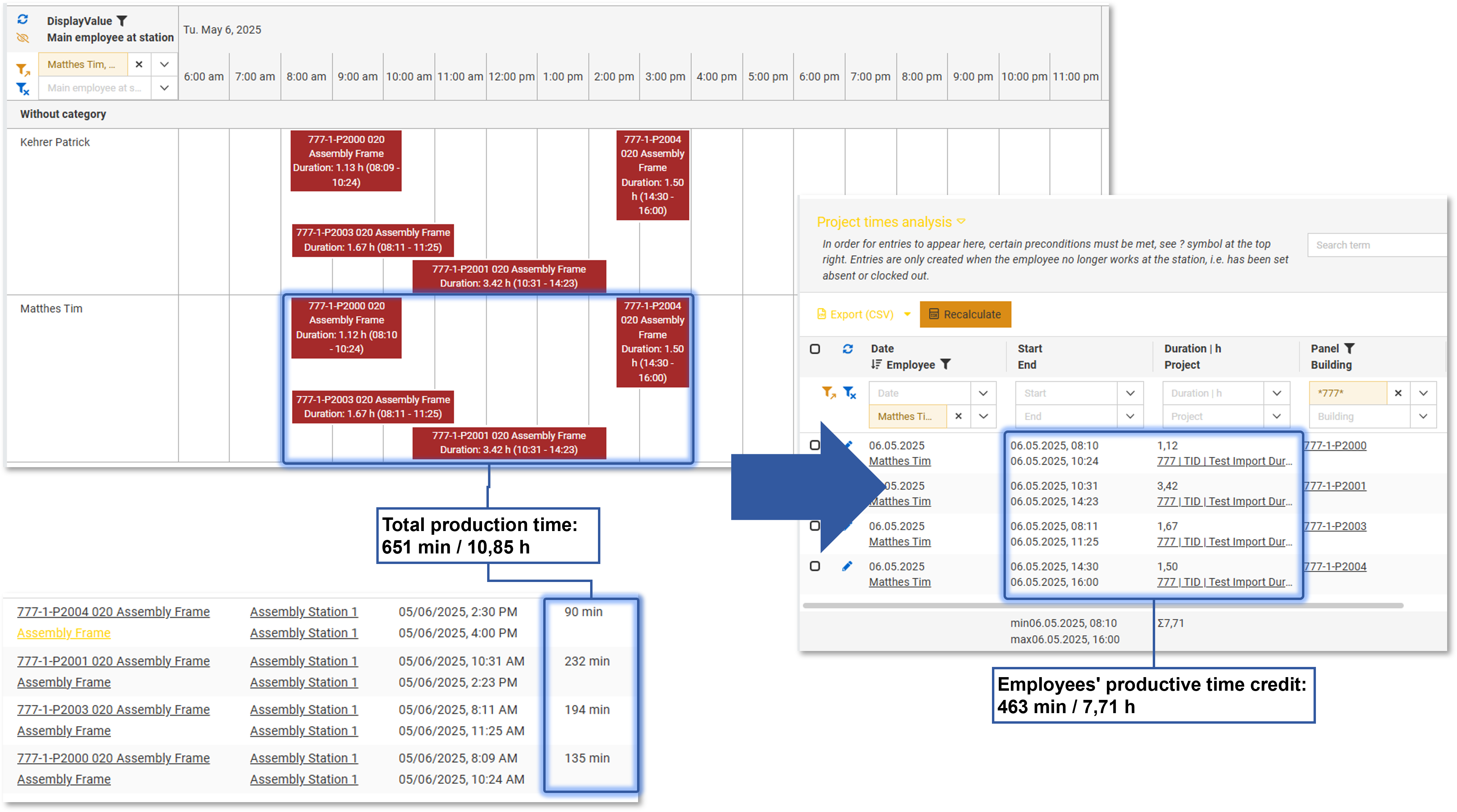Screen dimensions: 1457x812
Task: Select Matthes Tim's 777-1-P2003 block
Action: 373,407
